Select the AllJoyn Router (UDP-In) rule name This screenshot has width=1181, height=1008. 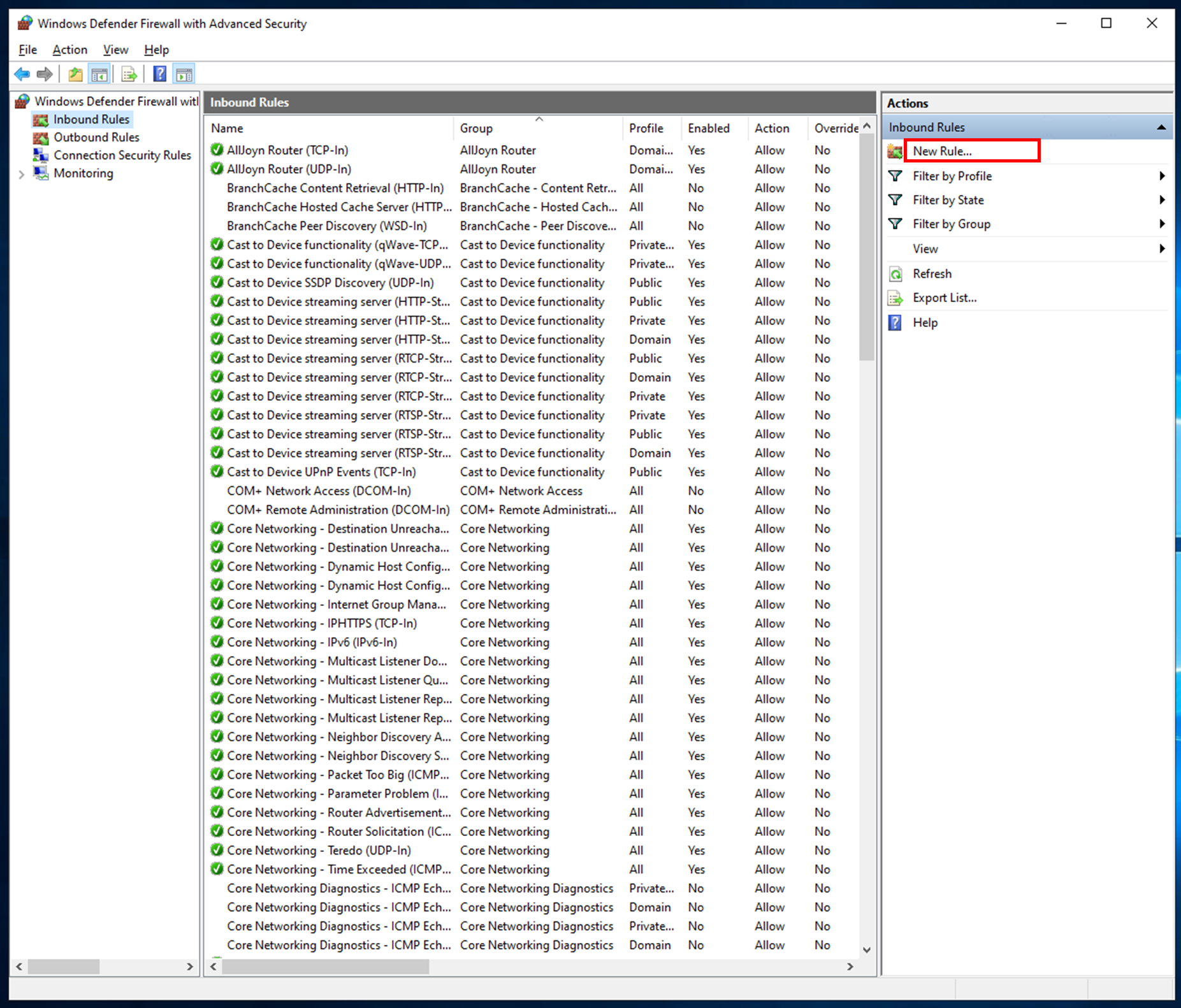(289, 169)
